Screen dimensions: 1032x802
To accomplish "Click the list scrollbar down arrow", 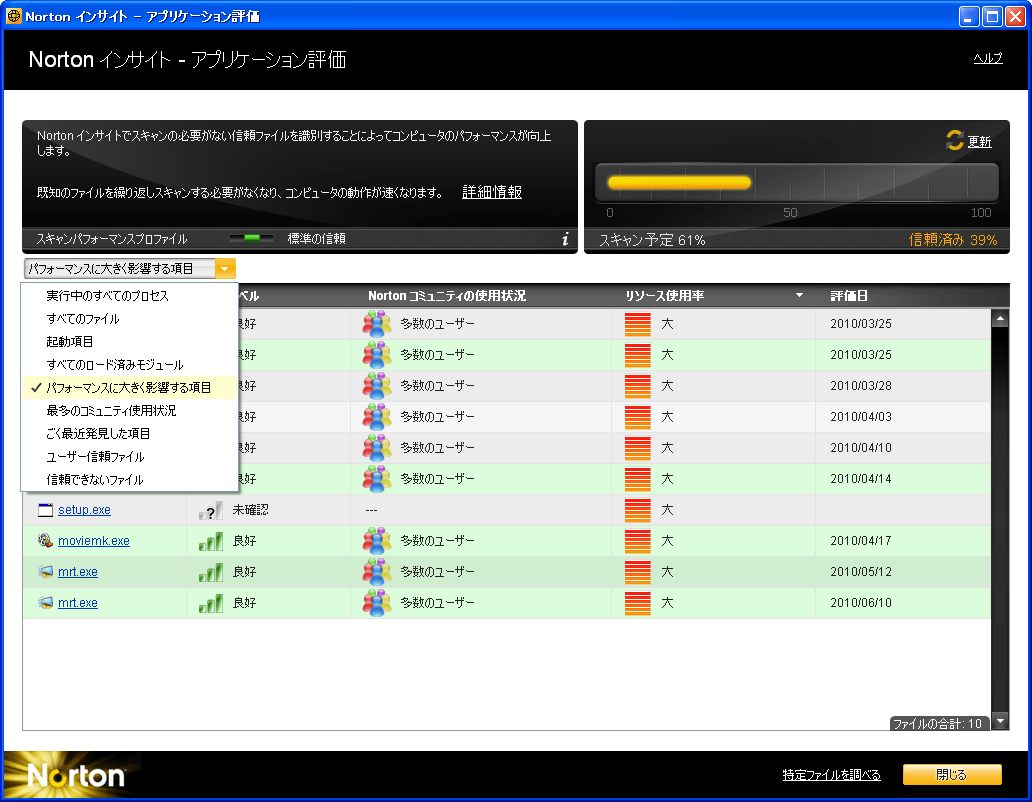I will pyautogui.click(x=1000, y=722).
